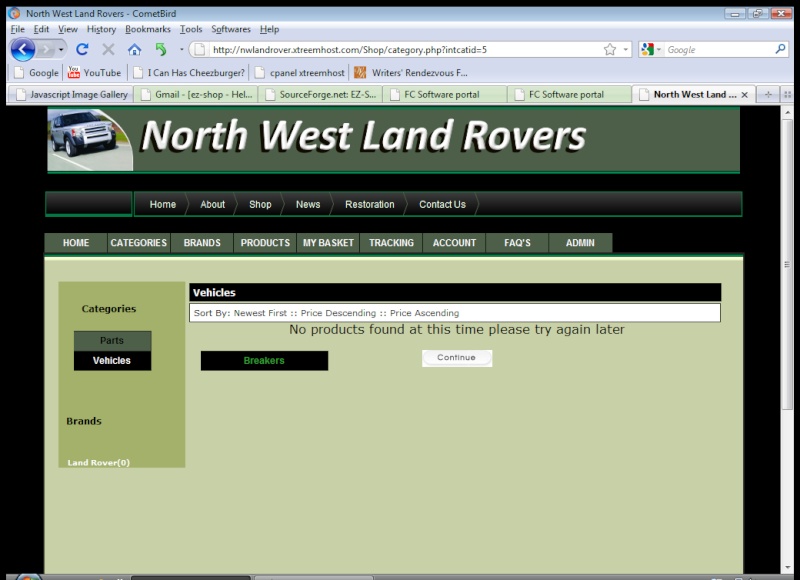Open the Shop nav link
Screen dimensions: 800x580
tap(260, 205)
